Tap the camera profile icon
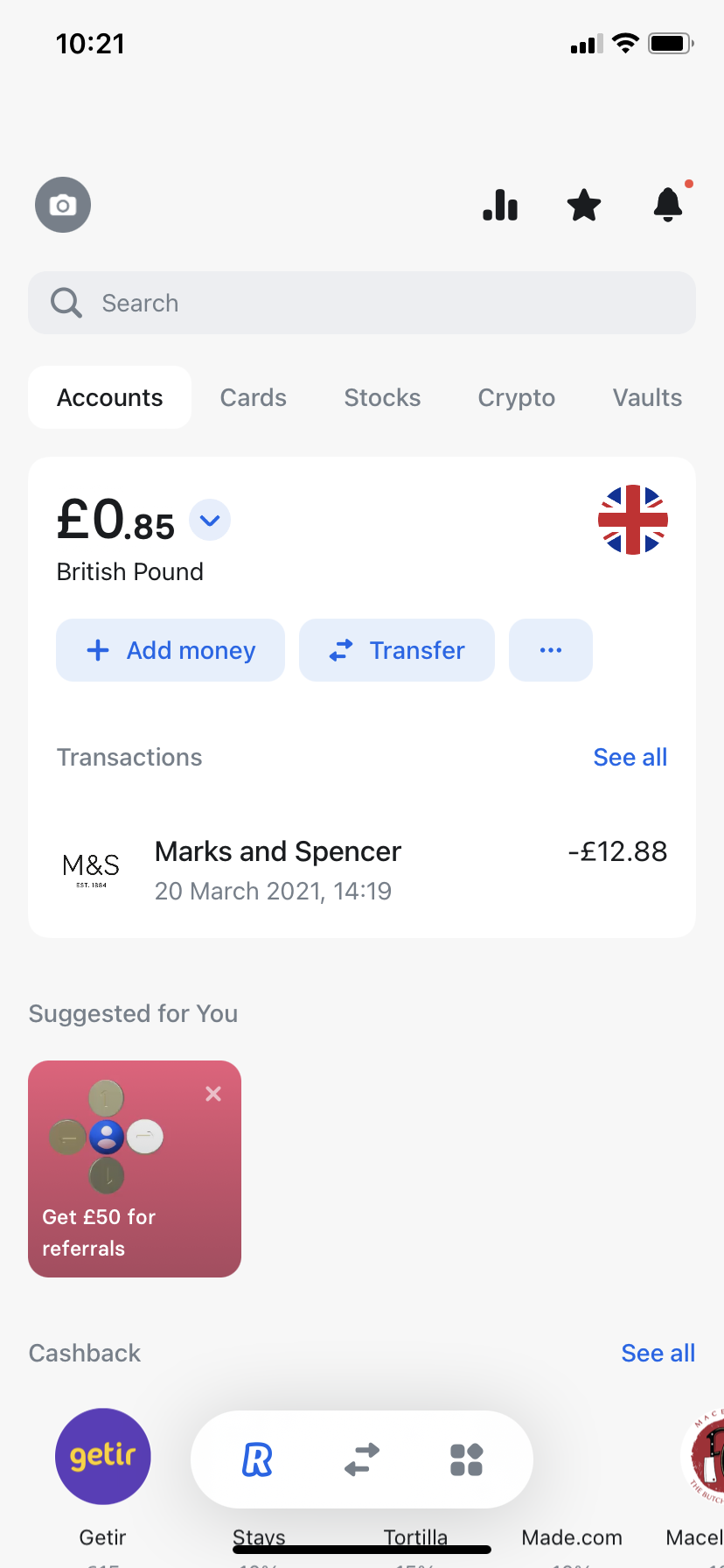The width and height of the screenshot is (724, 1568). click(63, 205)
